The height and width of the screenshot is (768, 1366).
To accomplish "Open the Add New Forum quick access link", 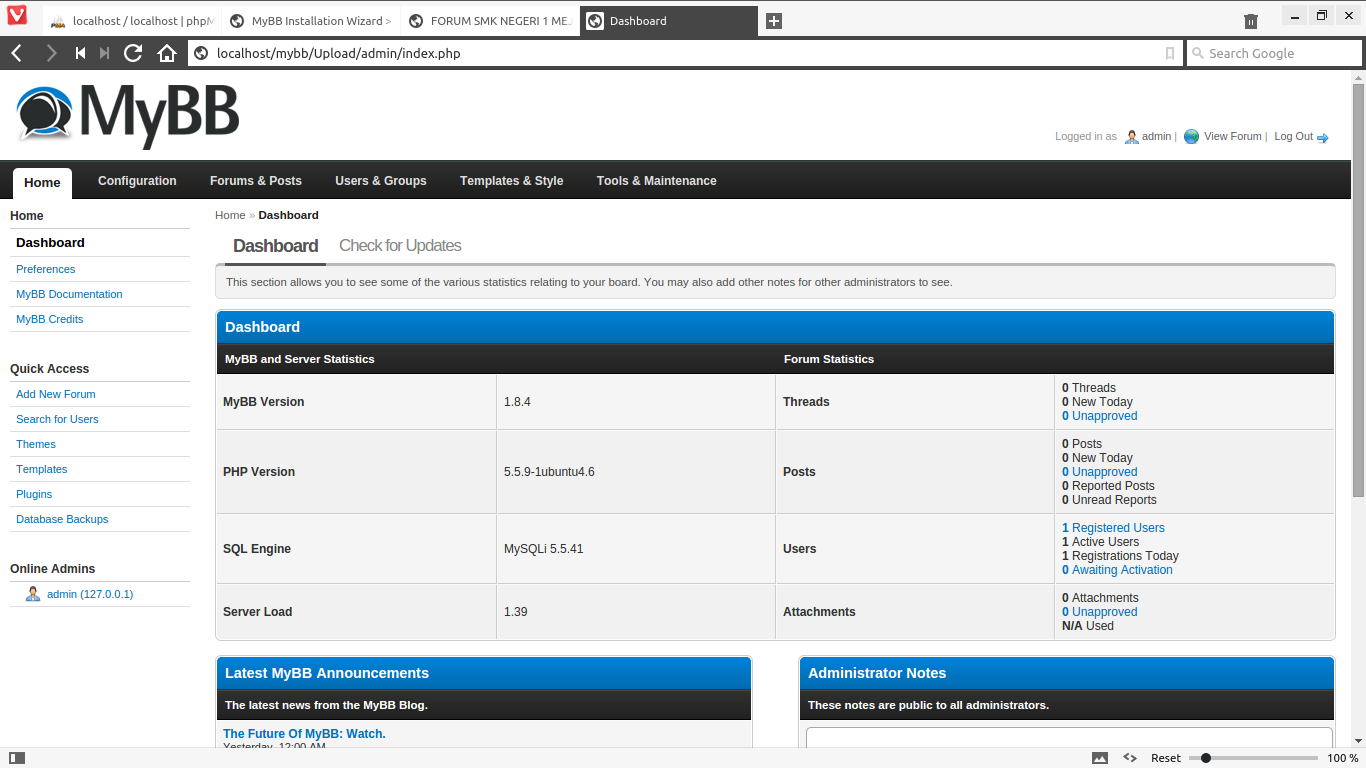I will click(55, 394).
